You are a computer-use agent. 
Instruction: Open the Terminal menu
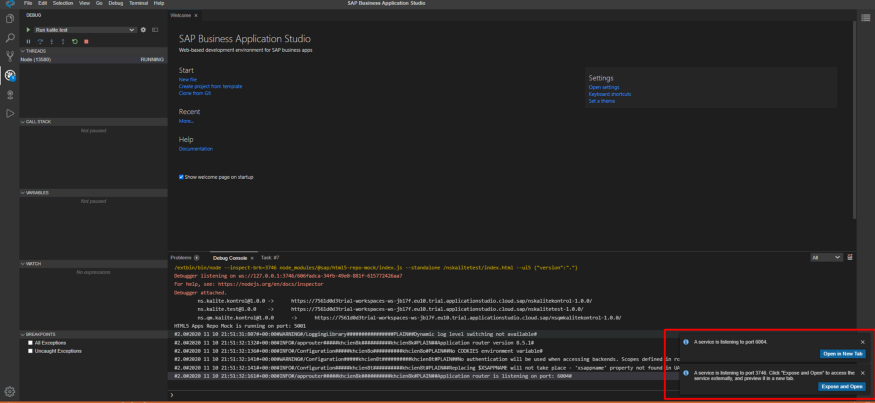[x=138, y=3]
